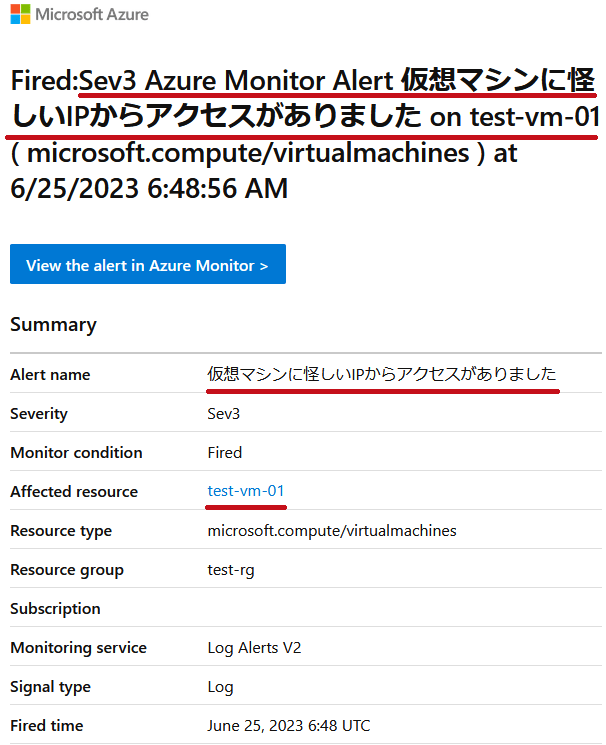Select June 25, 2023 6:48 UTC value

289,726
